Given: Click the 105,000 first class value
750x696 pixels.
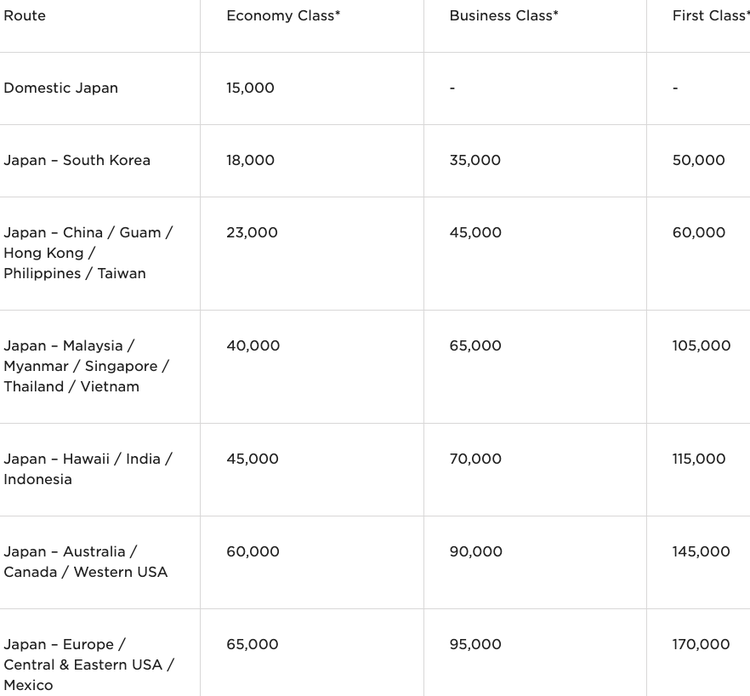Looking at the screenshot, I should pos(701,346).
